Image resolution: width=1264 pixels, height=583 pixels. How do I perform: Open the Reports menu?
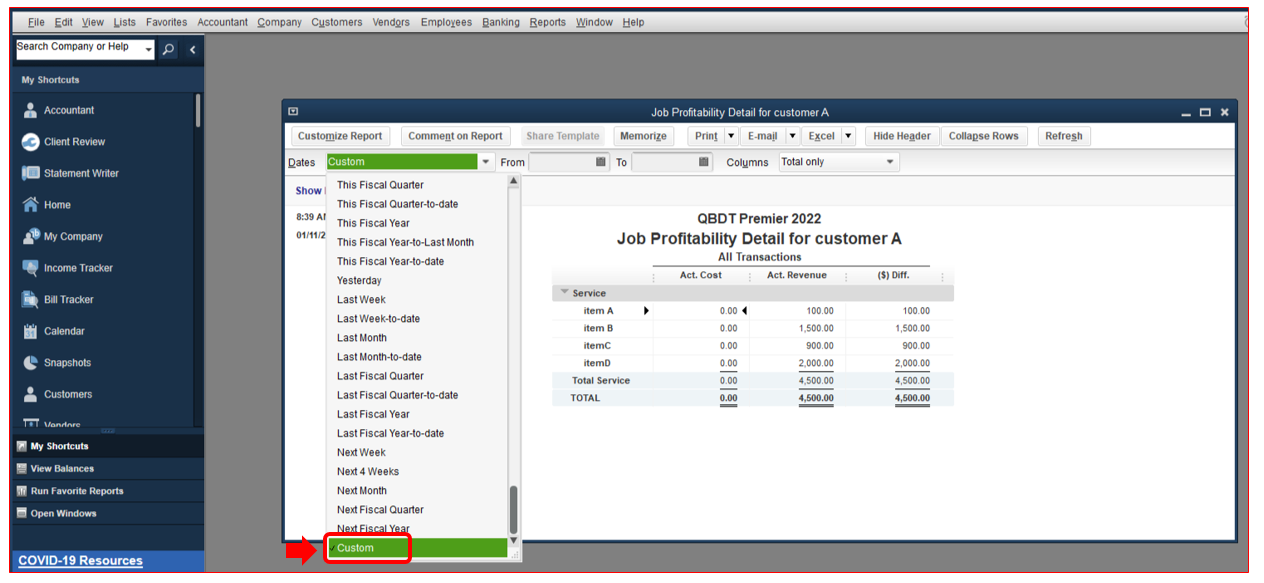pos(547,21)
